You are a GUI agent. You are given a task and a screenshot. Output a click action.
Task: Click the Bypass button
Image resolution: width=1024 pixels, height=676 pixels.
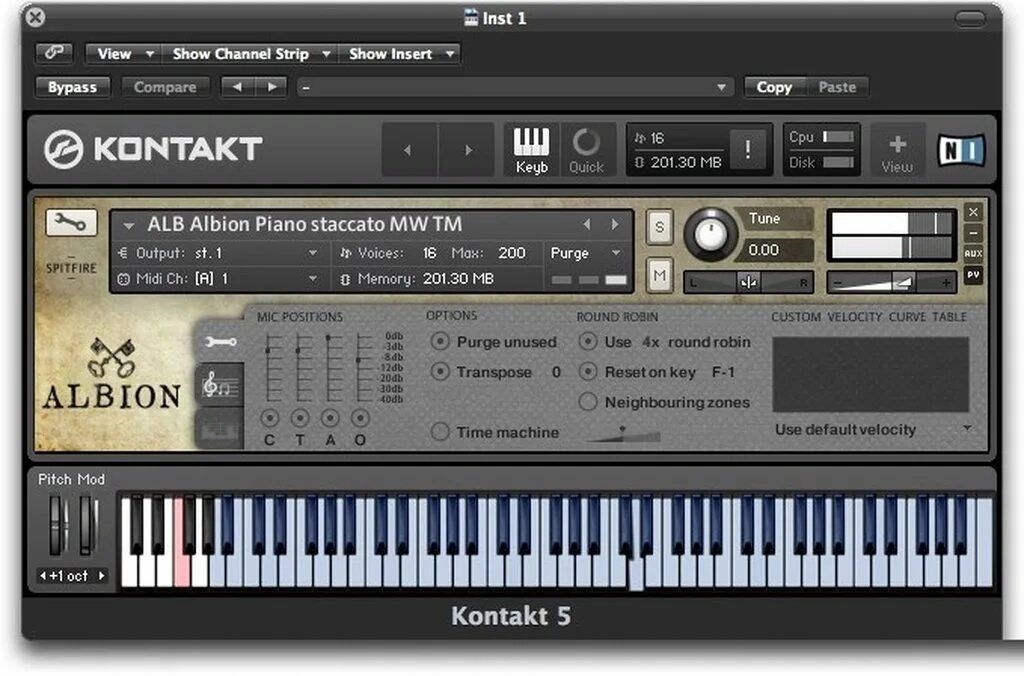point(72,87)
